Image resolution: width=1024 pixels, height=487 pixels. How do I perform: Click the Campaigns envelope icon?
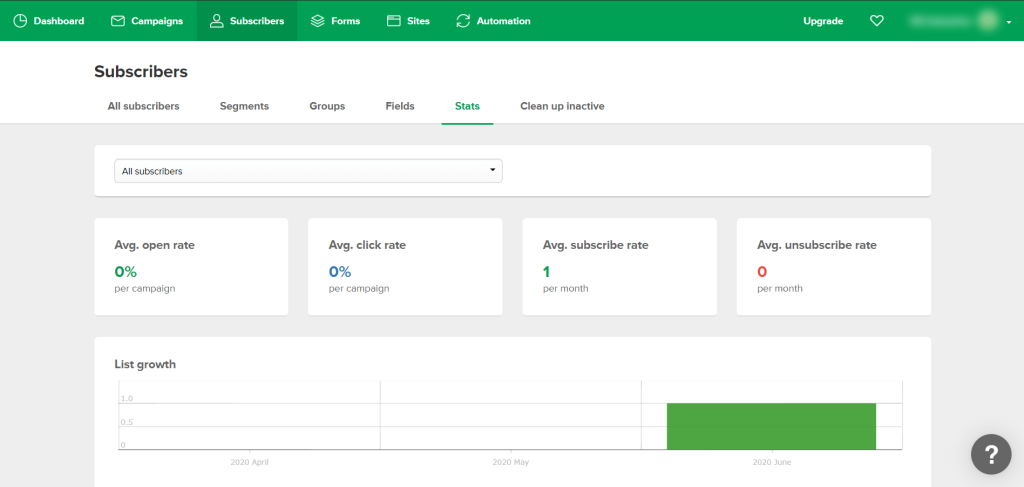pos(118,21)
